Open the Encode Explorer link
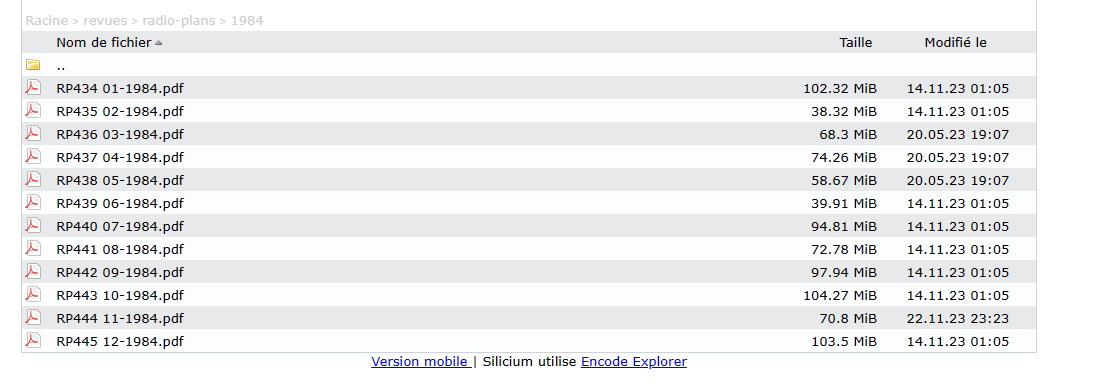The image size is (1097, 388). (x=634, y=362)
